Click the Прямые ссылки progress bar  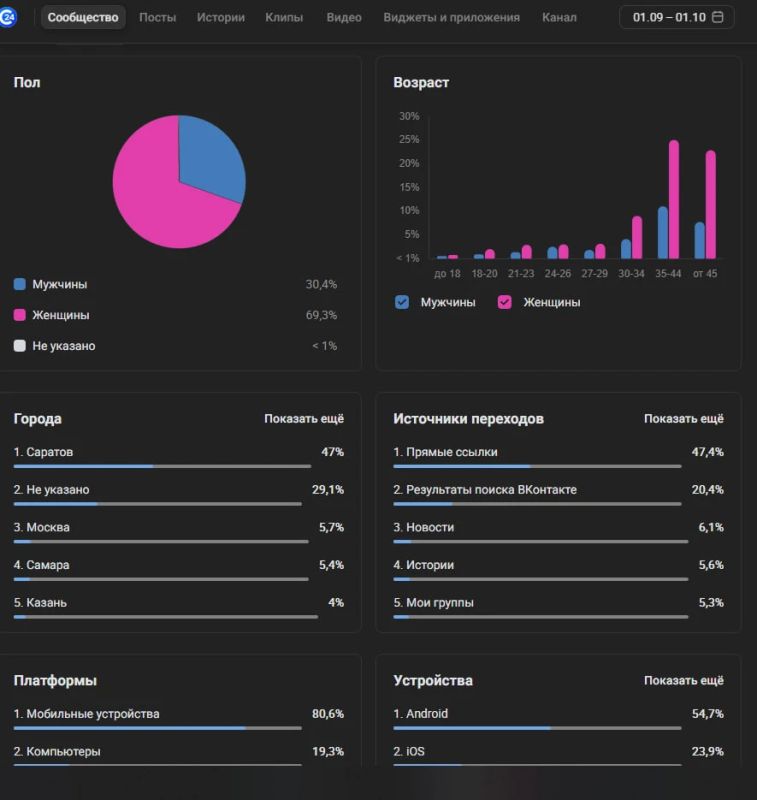click(x=537, y=466)
